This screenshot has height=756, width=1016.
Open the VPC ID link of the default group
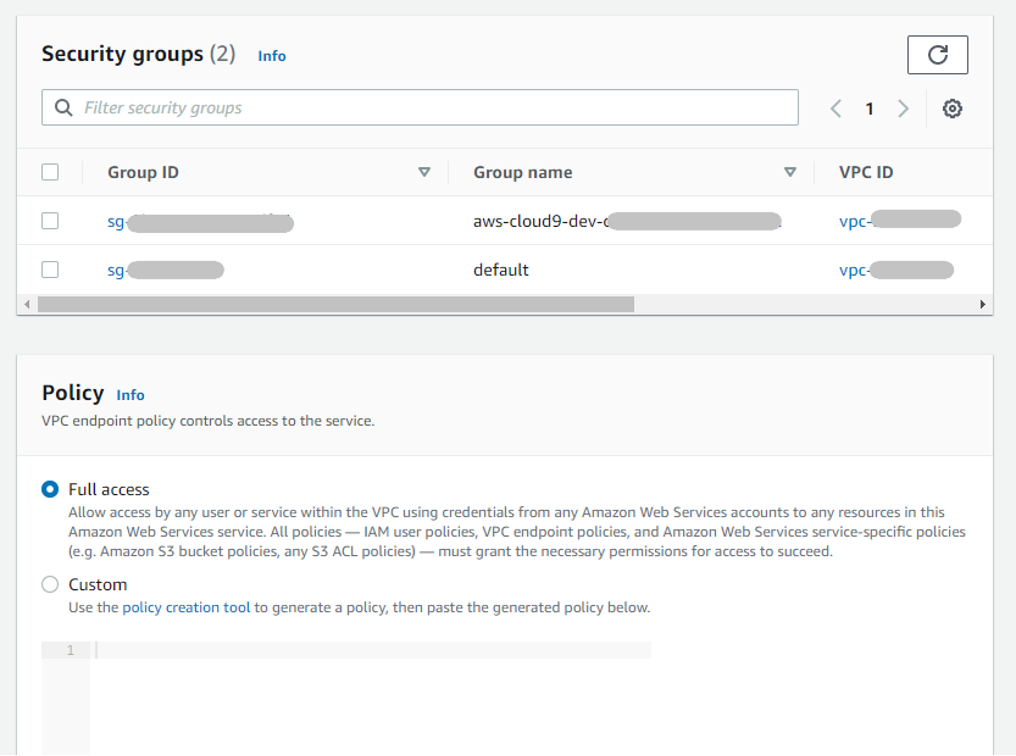pyautogui.click(x=895, y=269)
